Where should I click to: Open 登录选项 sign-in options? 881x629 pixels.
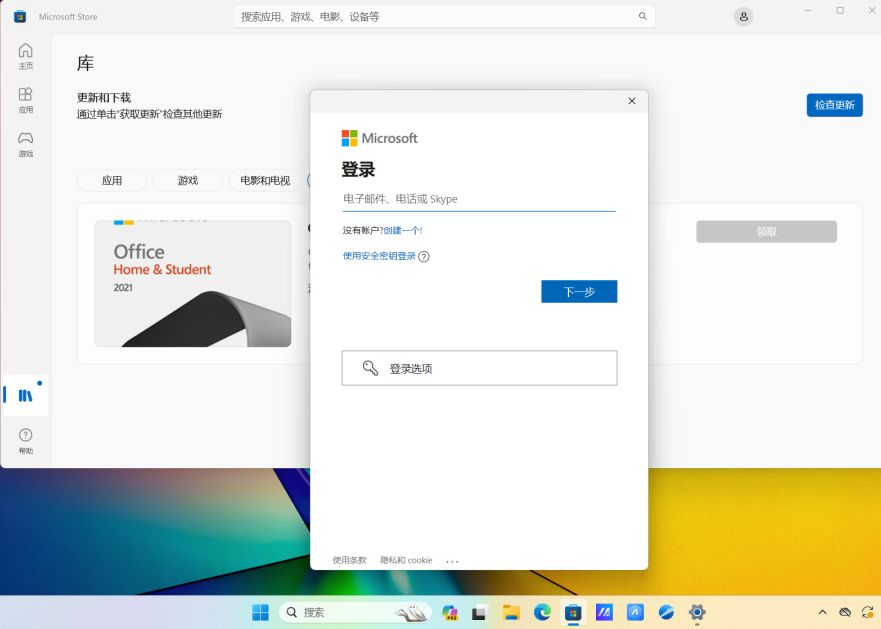[479, 368]
